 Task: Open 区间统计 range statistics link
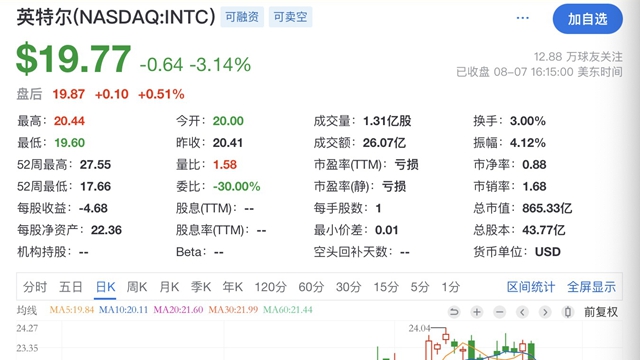(531, 287)
